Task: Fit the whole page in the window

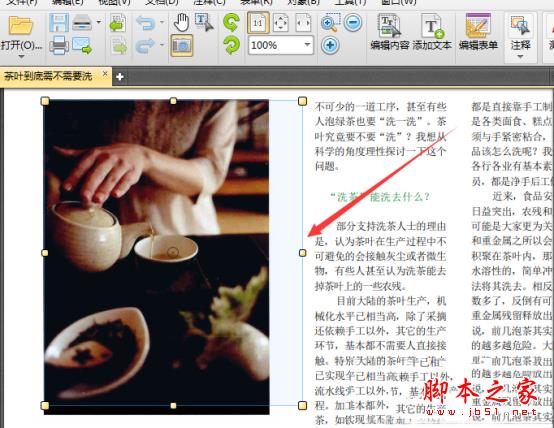Action: coord(281,23)
